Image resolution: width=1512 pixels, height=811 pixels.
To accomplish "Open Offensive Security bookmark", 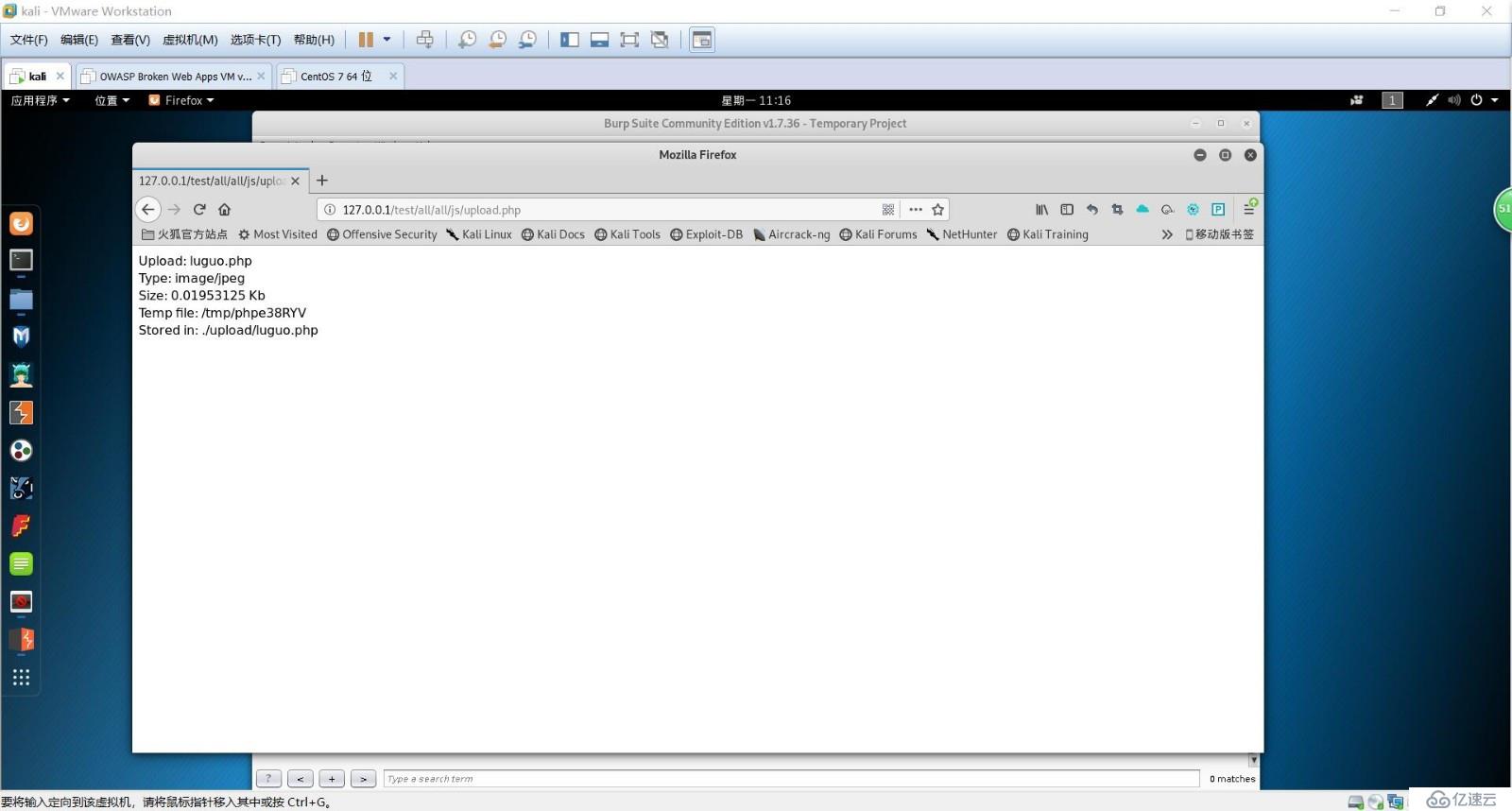I will tap(382, 234).
